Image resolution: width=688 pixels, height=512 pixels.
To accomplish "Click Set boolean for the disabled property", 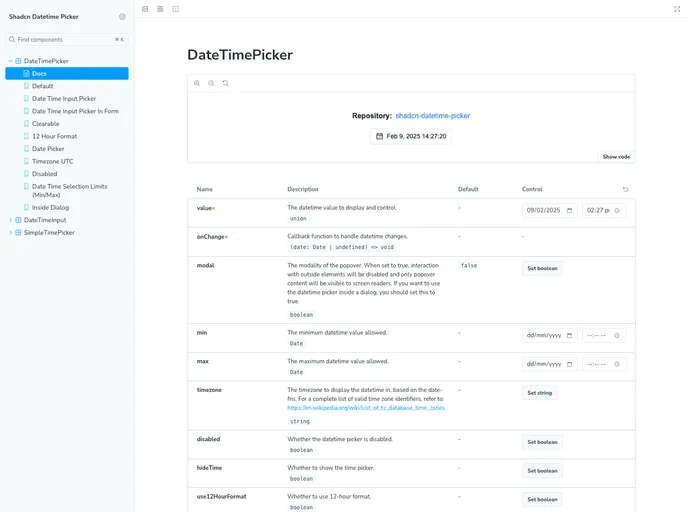I will click(x=542, y=442).
